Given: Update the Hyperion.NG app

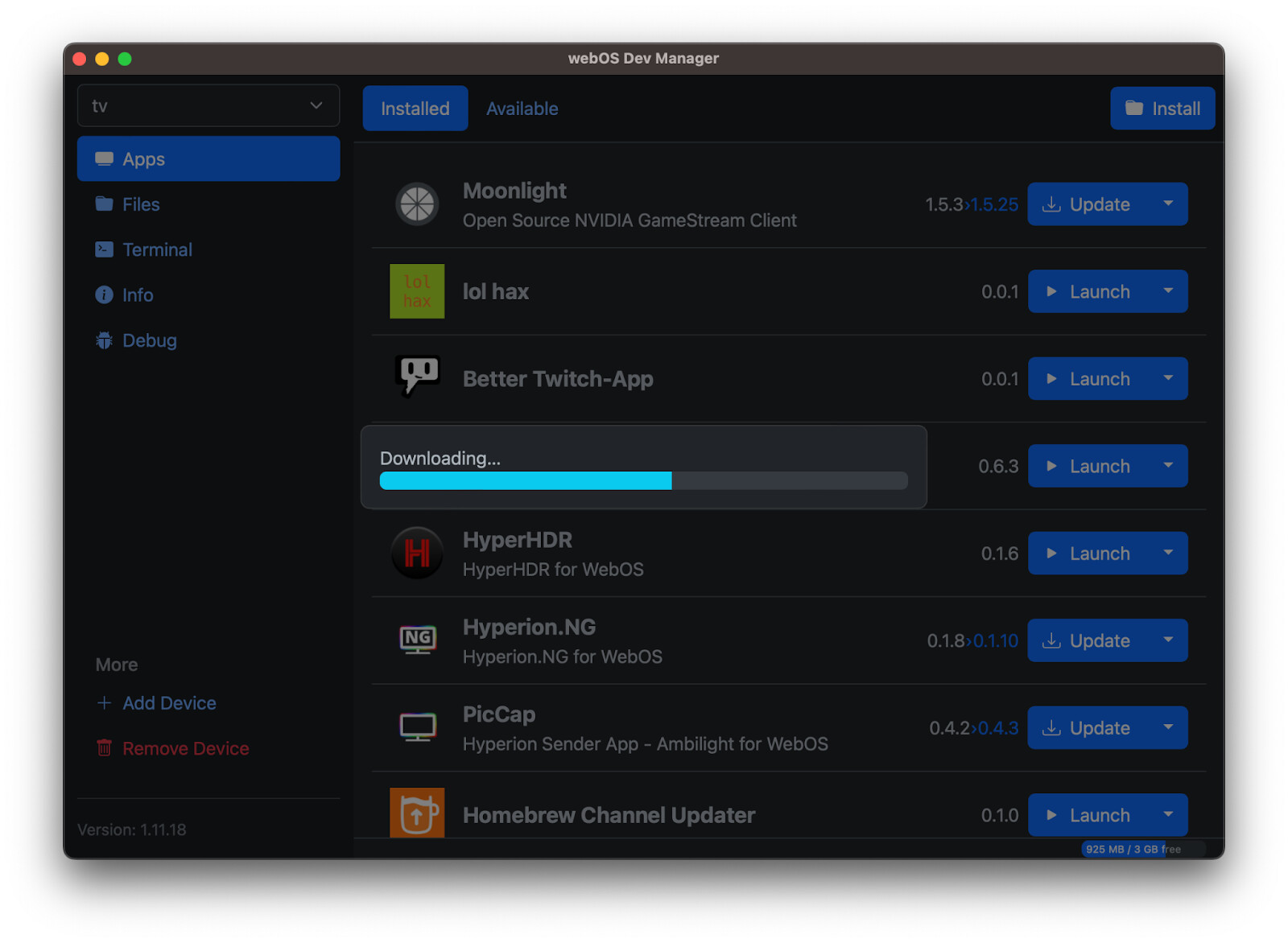Looking at the screenshot, I should coord(1088,640).
